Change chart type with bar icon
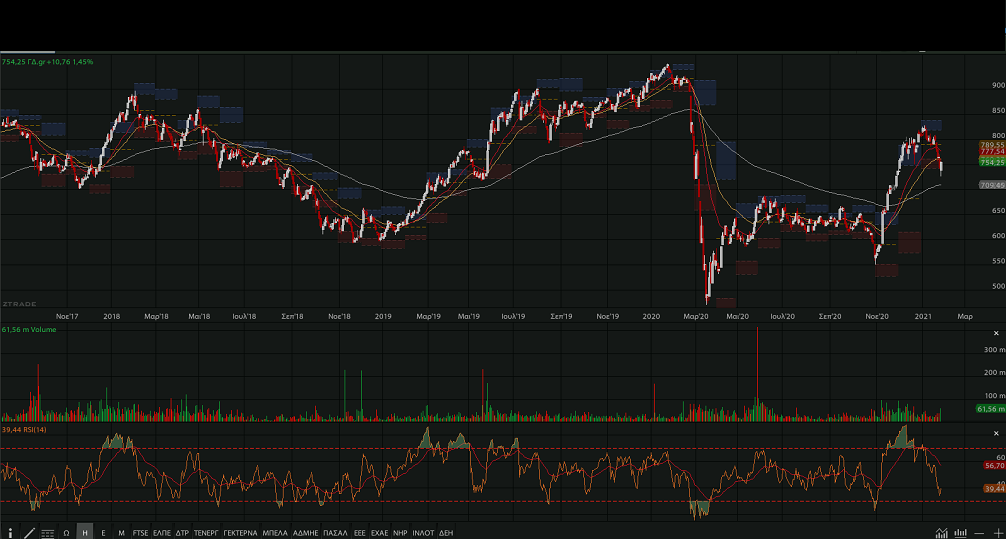Image resolution: width=1006 pixels, height=539 pixels. [x=961, y=533]
